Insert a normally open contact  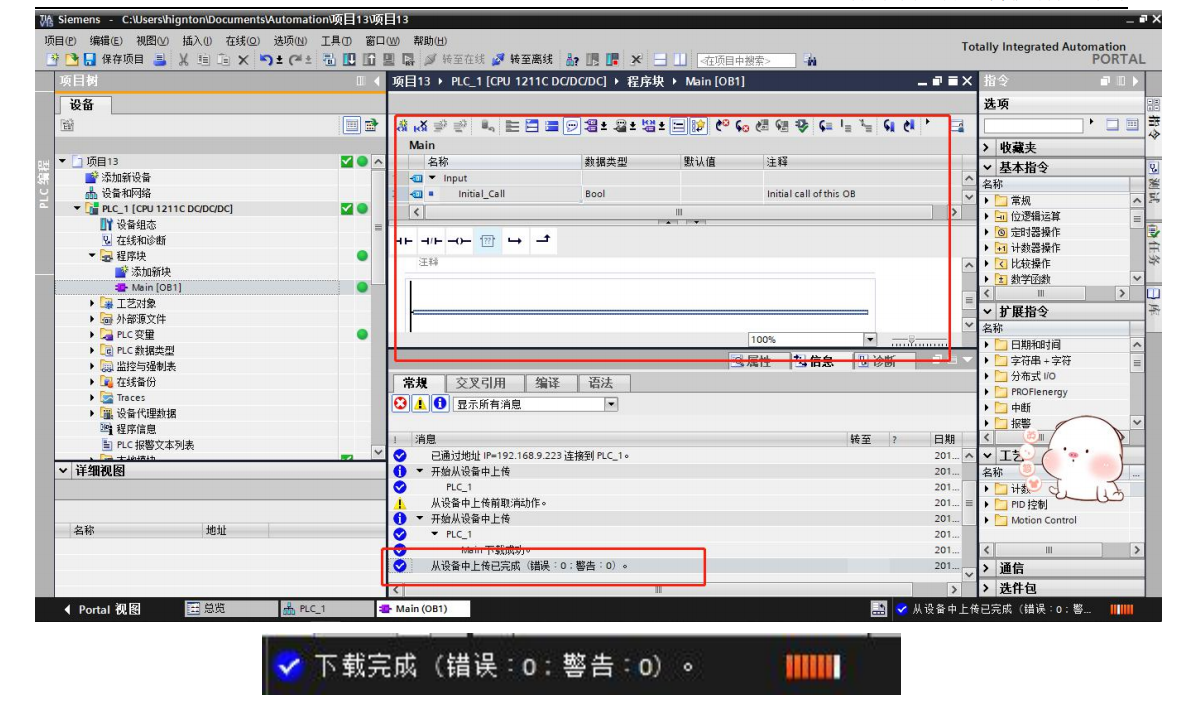404,240
